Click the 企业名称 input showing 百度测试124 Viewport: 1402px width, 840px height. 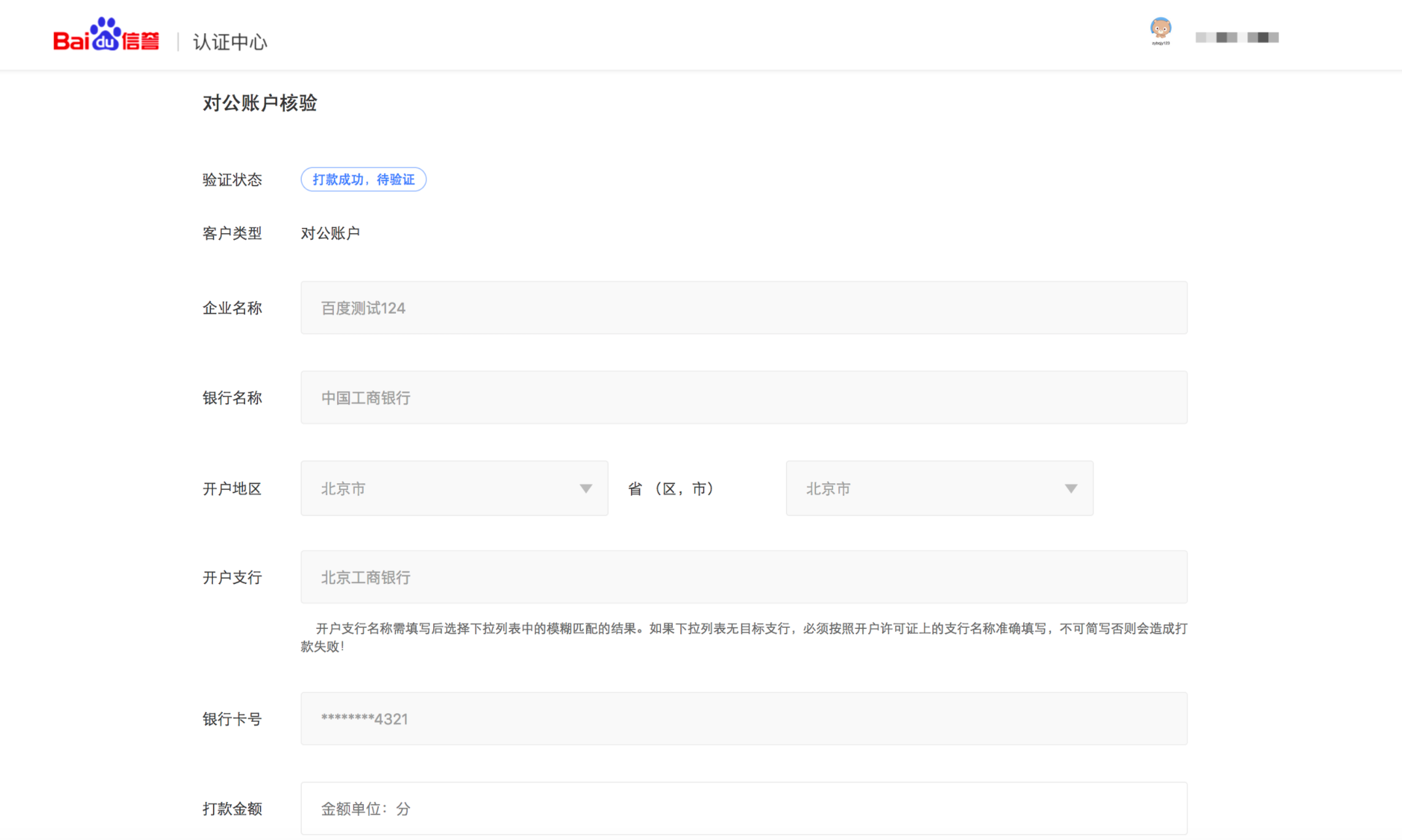click(x=743, y=308)
